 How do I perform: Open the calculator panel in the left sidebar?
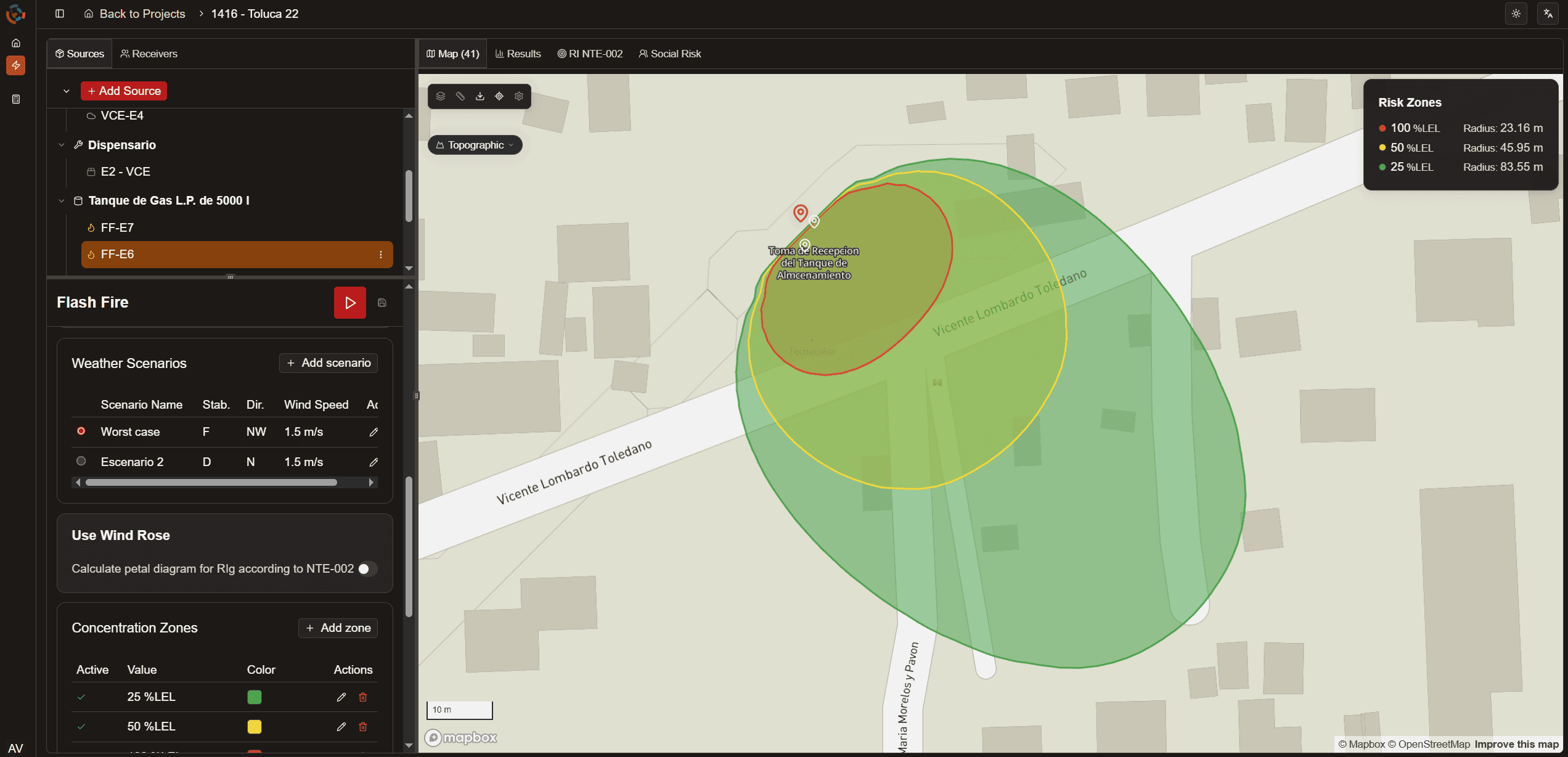[16, 99]
